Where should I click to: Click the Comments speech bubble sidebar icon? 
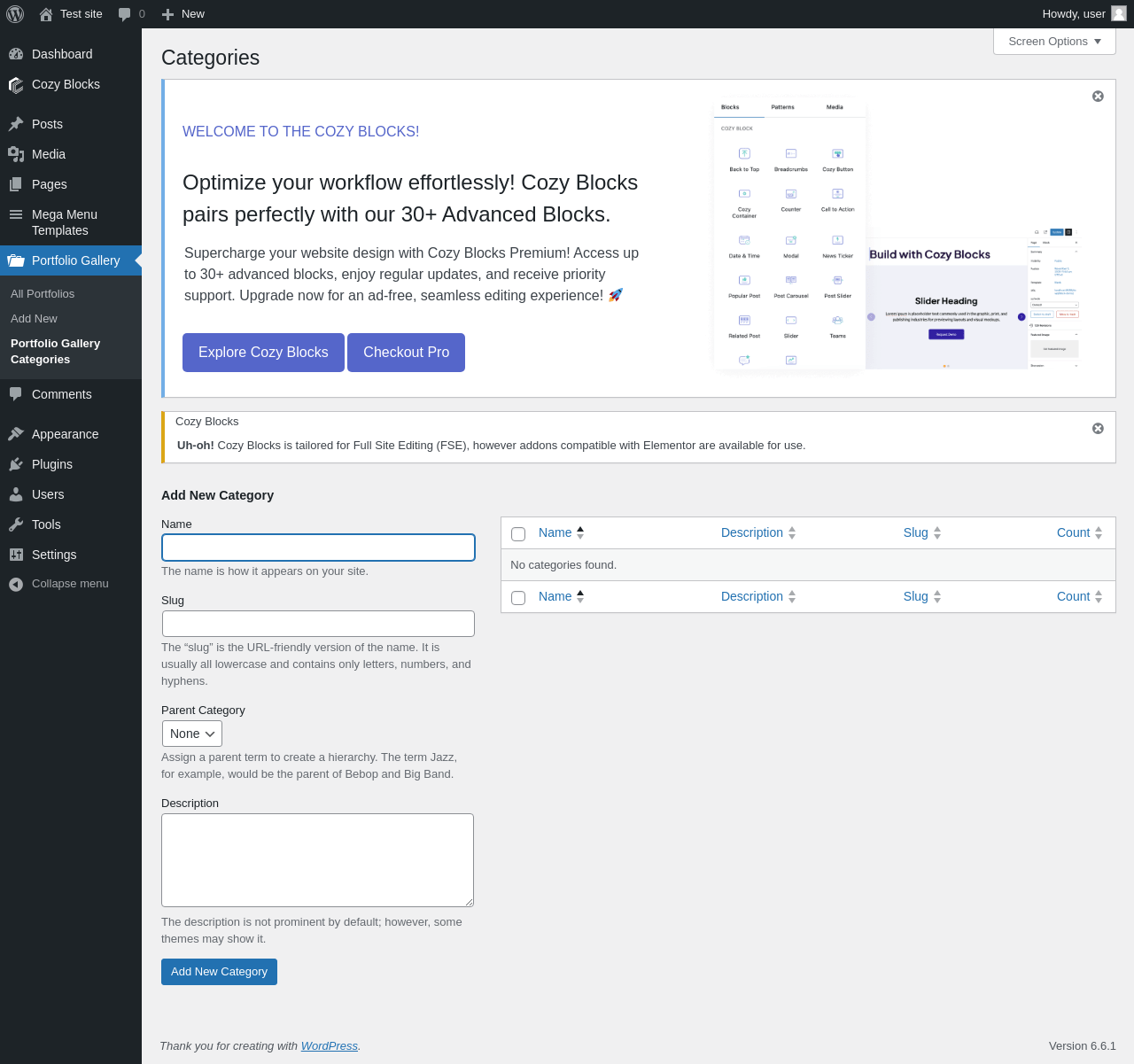coord(16,394)
